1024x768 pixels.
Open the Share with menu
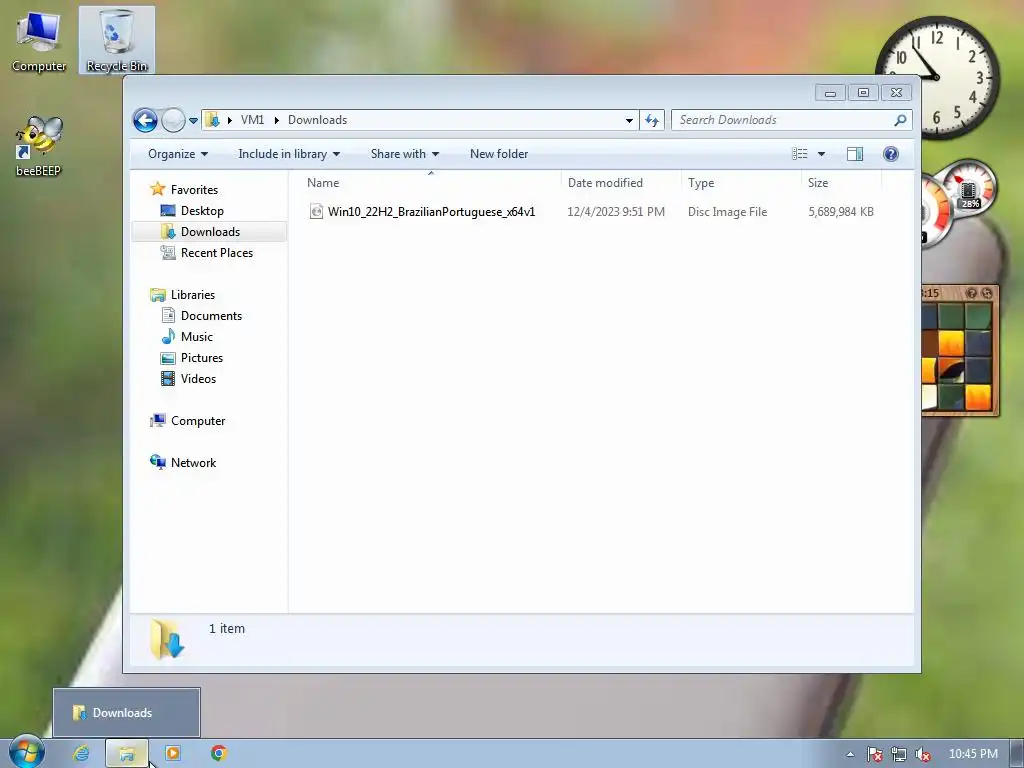pos(405,154)
